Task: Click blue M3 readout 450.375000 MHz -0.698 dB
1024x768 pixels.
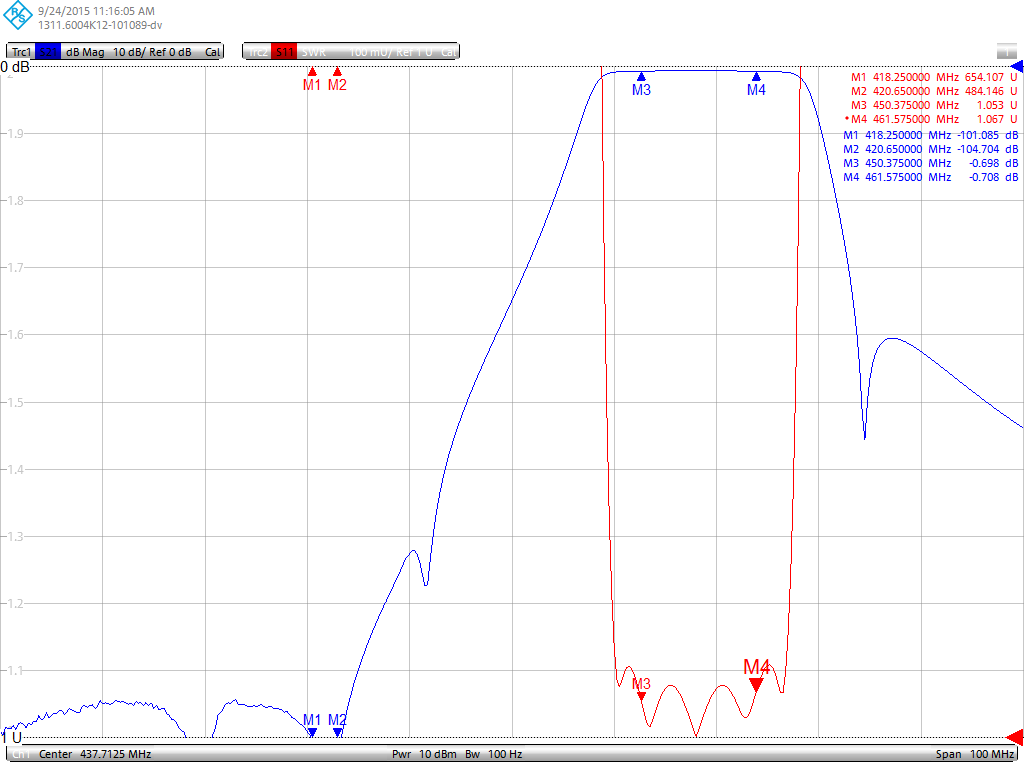Action: pos(931,163)
